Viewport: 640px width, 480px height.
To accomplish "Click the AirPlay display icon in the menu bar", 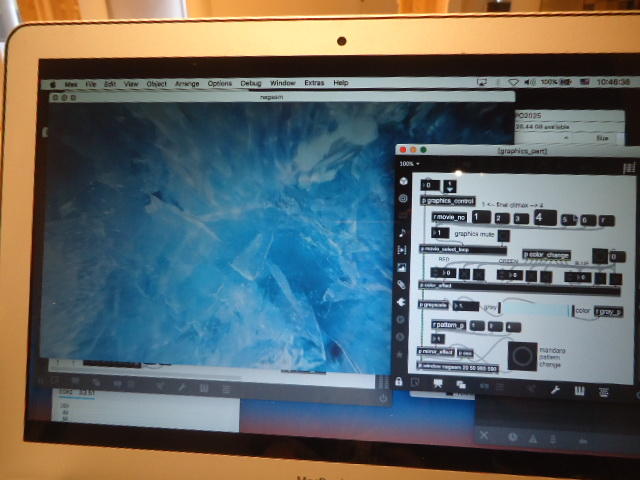I will coord(482,82).
